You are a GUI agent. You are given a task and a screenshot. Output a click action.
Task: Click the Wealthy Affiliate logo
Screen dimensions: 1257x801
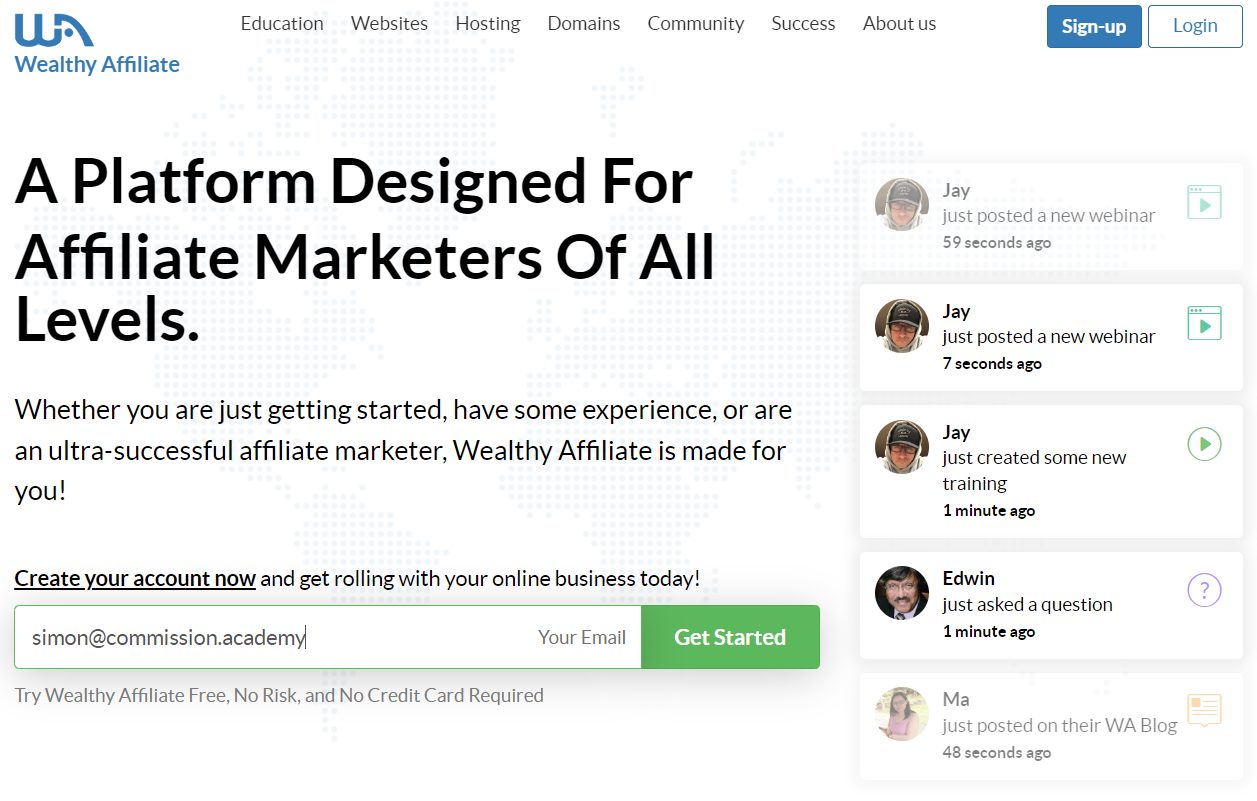click(97, 41)
